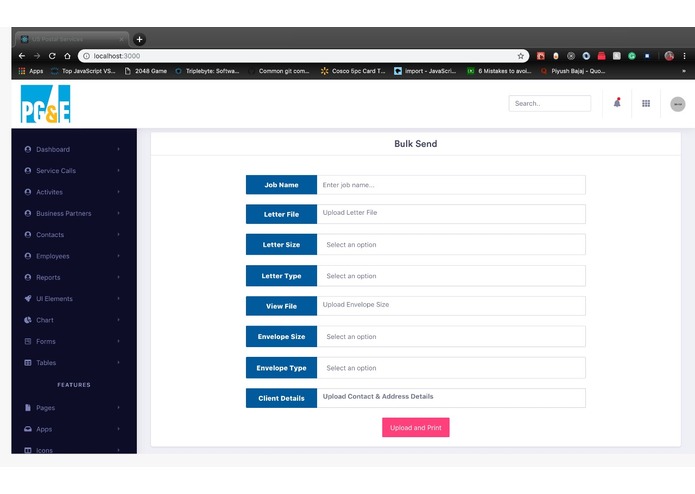
Task: Open the Piyush Bajaj Quora bookmark
Action: [573, 71]
